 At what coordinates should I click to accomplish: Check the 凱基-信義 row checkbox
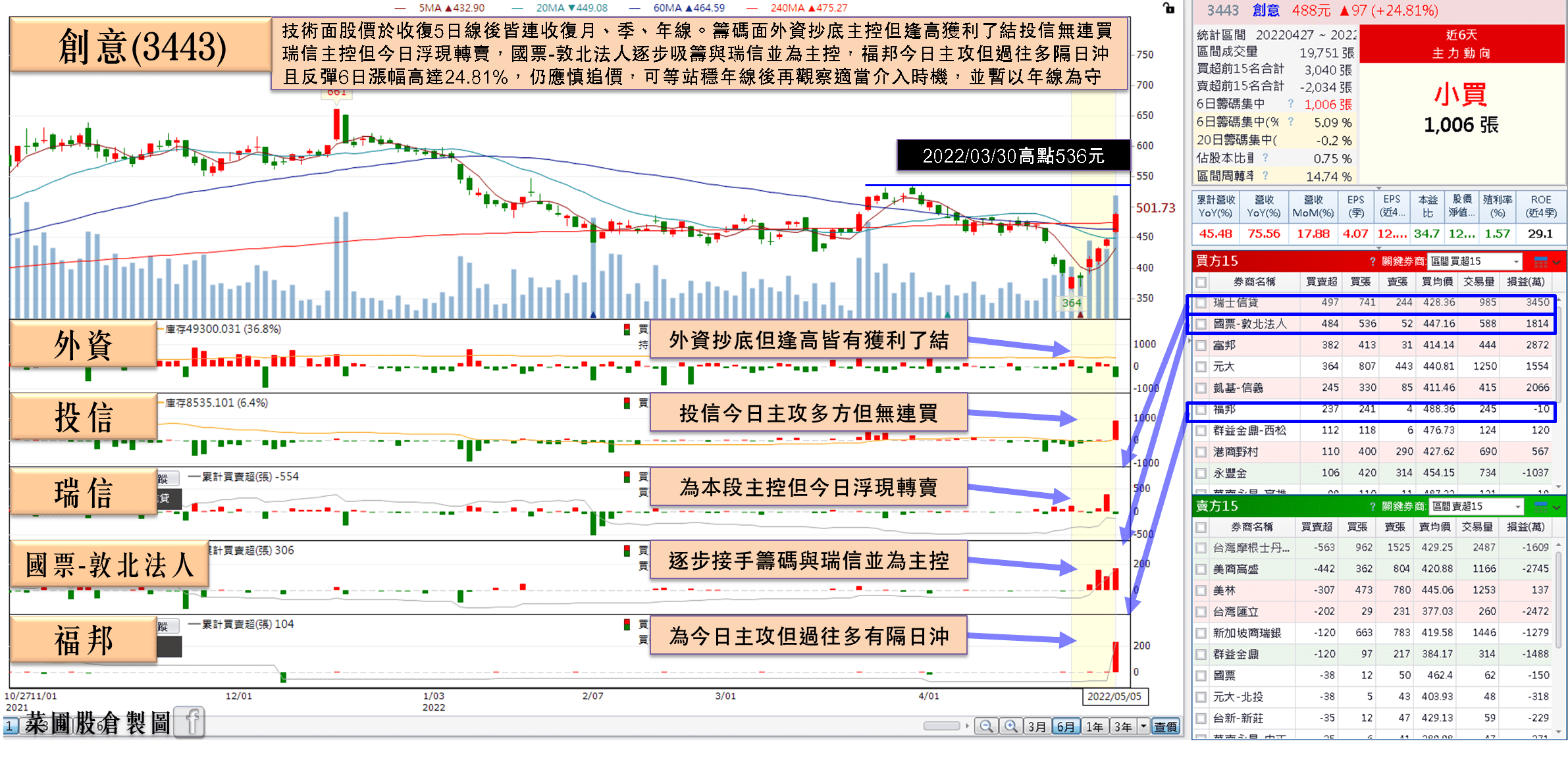click(1201, 388)
